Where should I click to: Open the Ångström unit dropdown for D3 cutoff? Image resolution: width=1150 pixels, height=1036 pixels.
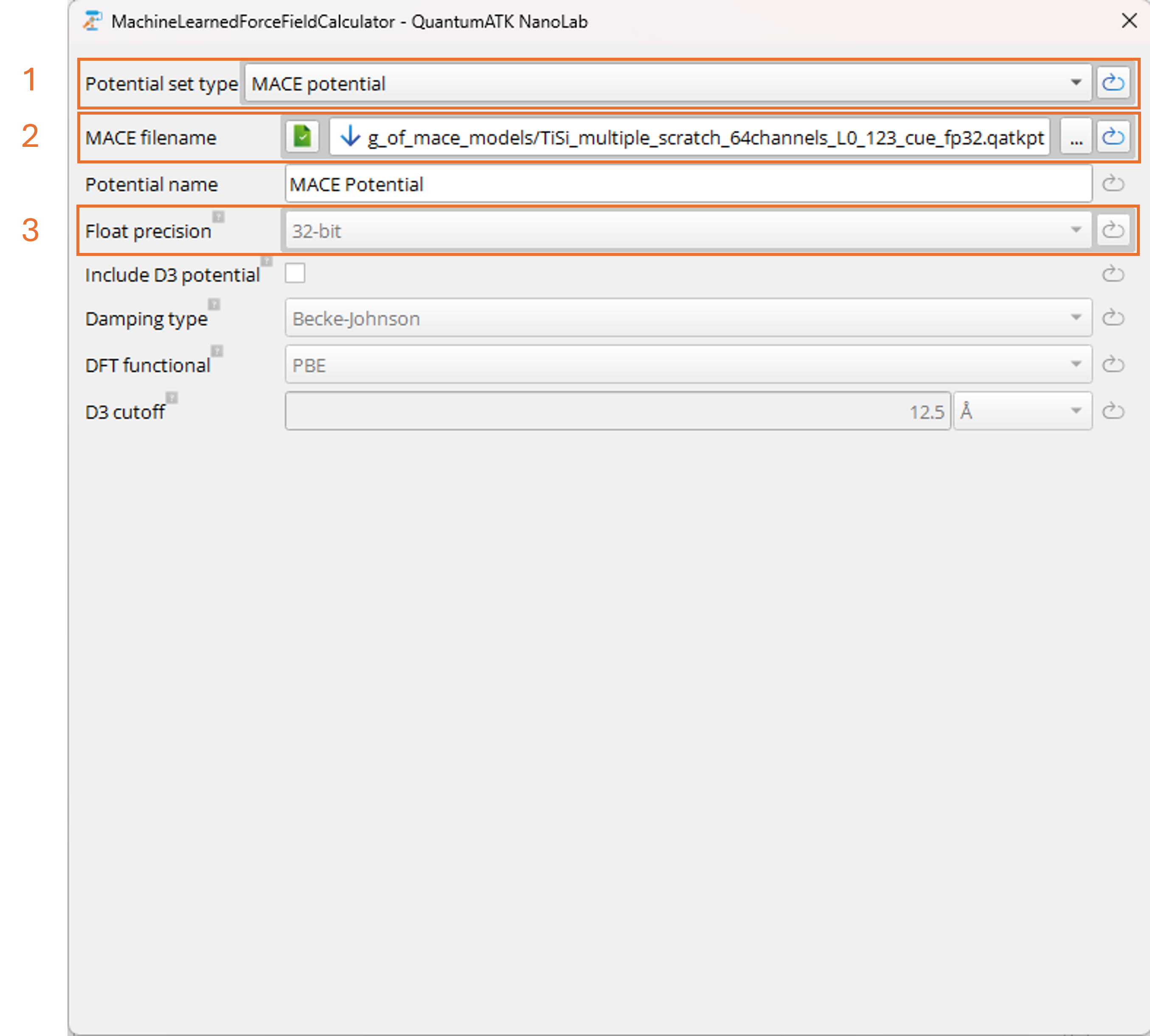[x=1022, y=411]
